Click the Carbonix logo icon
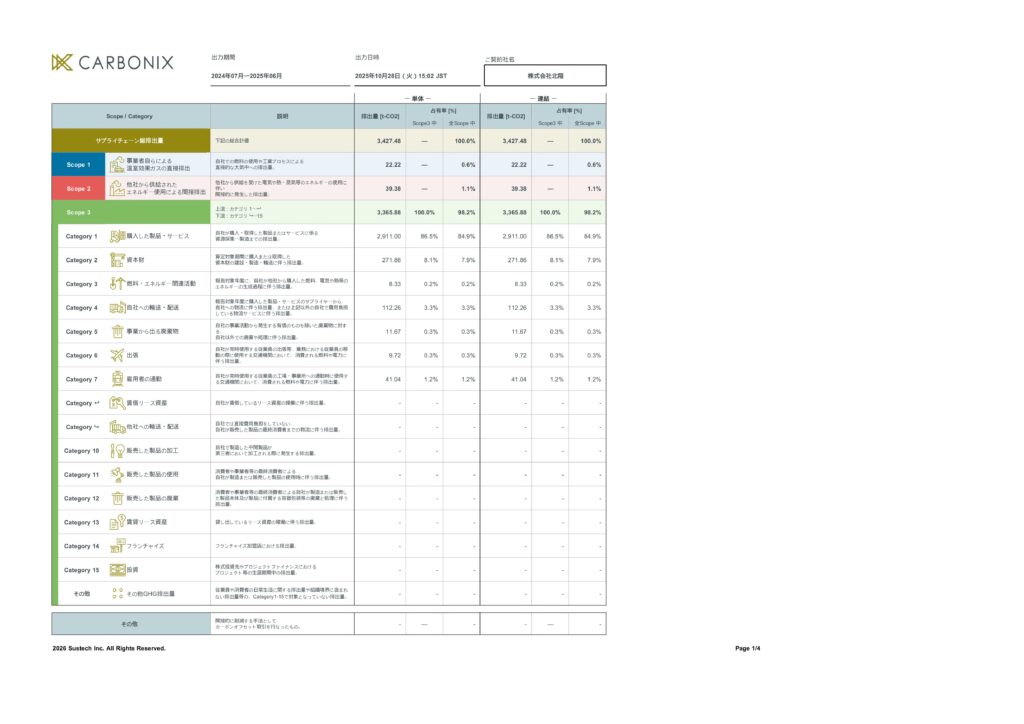The height and width of the screenshot is (724, 1024). [62, 63]
